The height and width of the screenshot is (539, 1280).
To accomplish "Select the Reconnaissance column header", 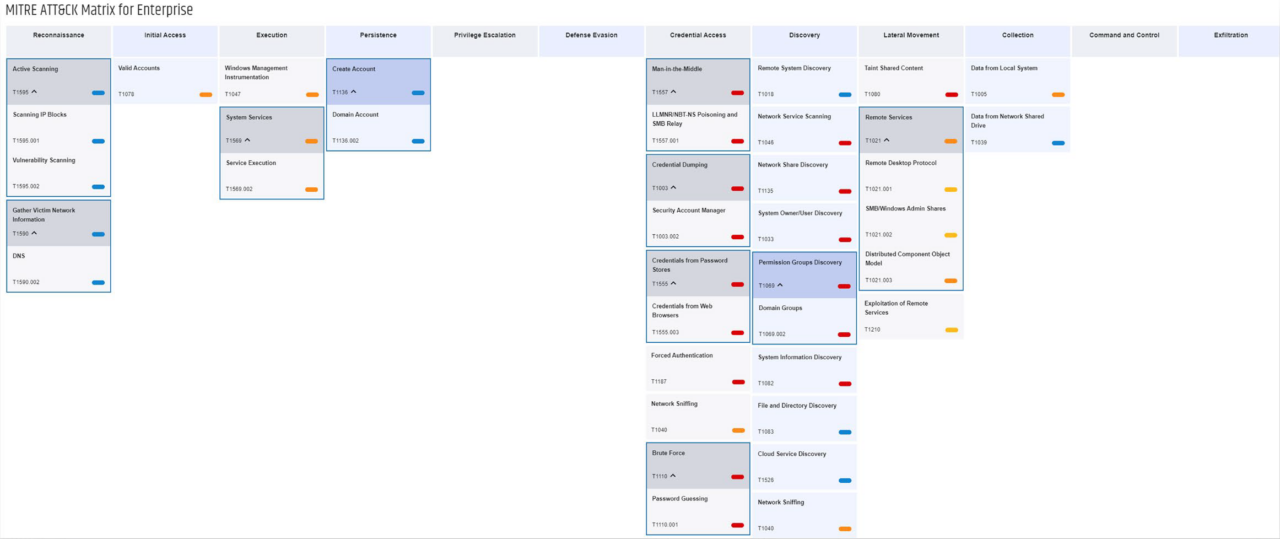I will pos(58,35).
